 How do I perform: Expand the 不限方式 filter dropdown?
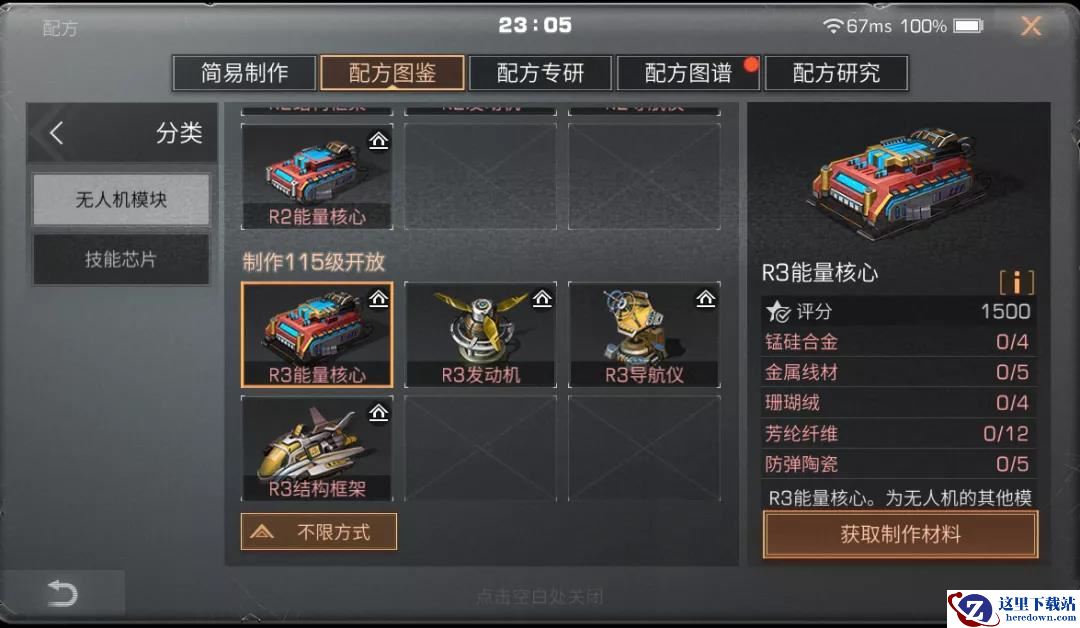coord(319,532)
